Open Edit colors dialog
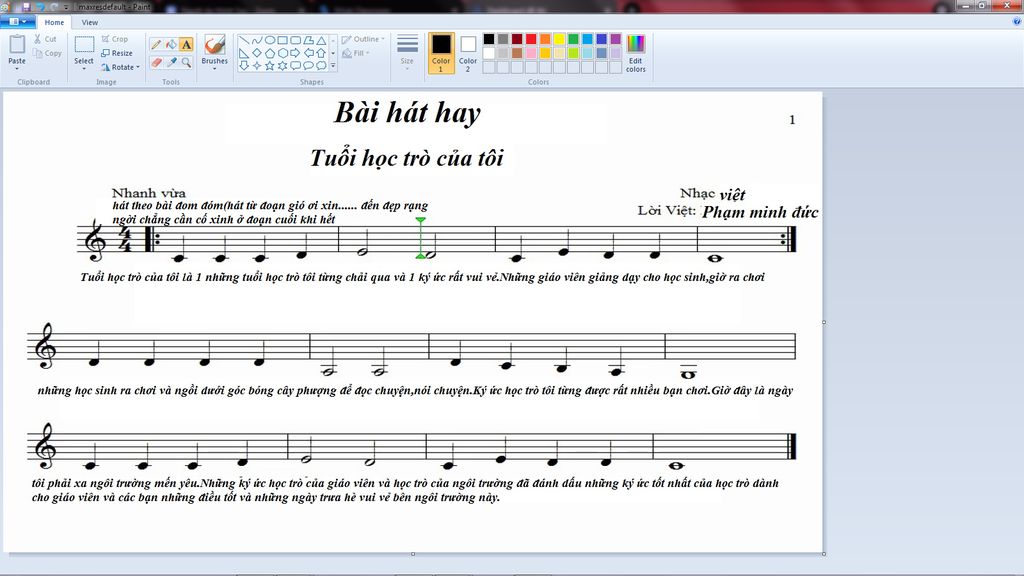 coord(635,53)
